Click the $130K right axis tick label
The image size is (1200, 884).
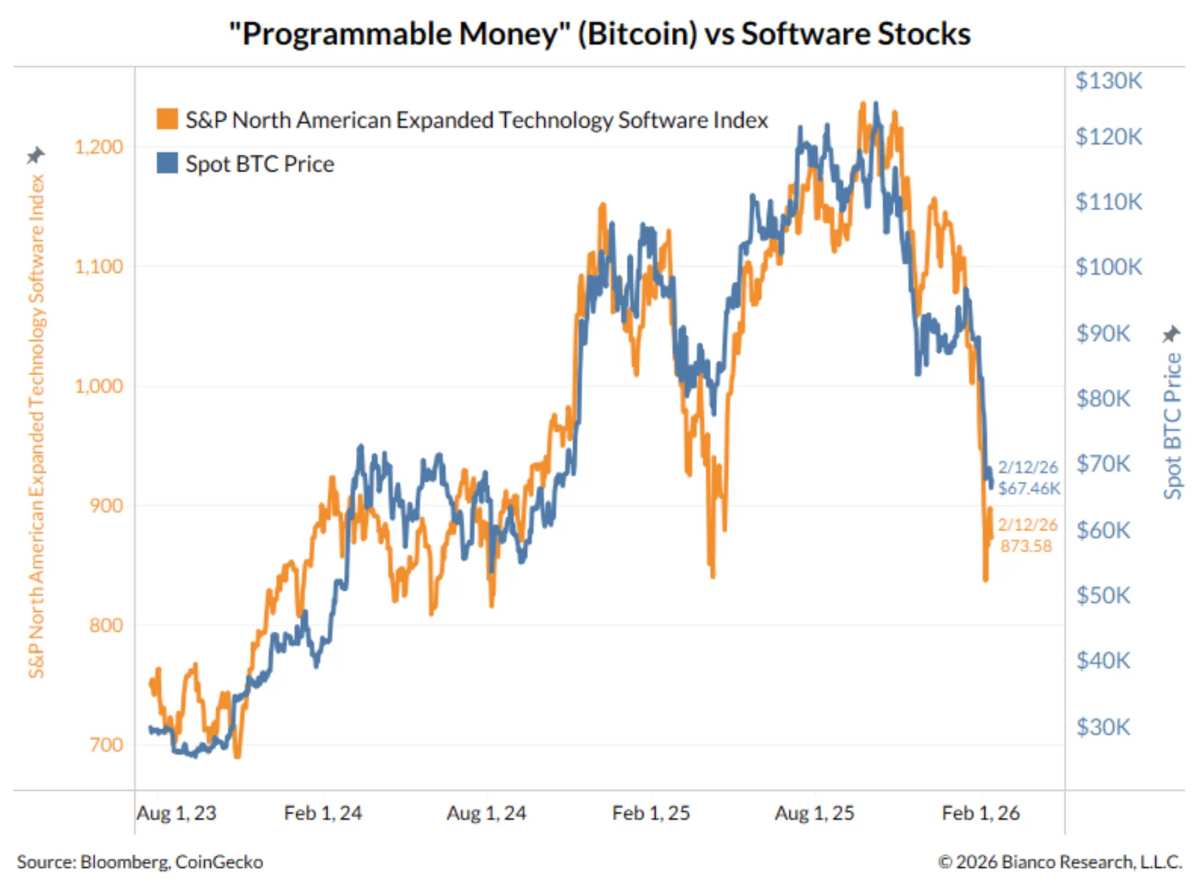point(1108,81)
